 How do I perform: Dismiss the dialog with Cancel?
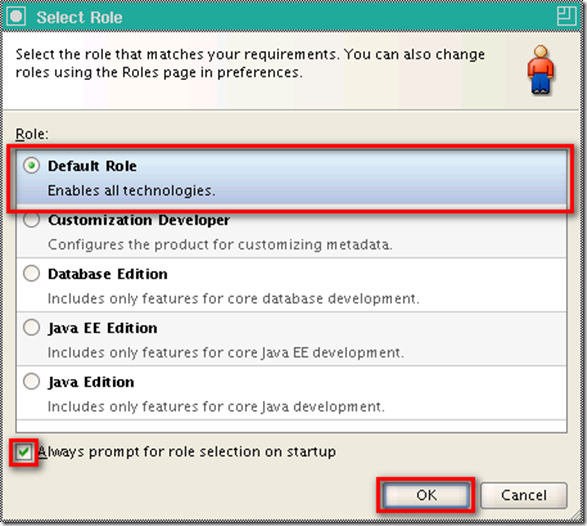coord(524,495)
